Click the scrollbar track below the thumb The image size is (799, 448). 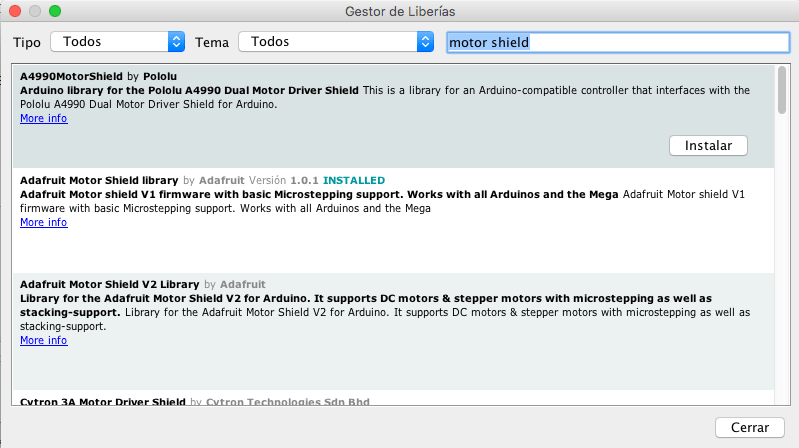coord(782,260)
